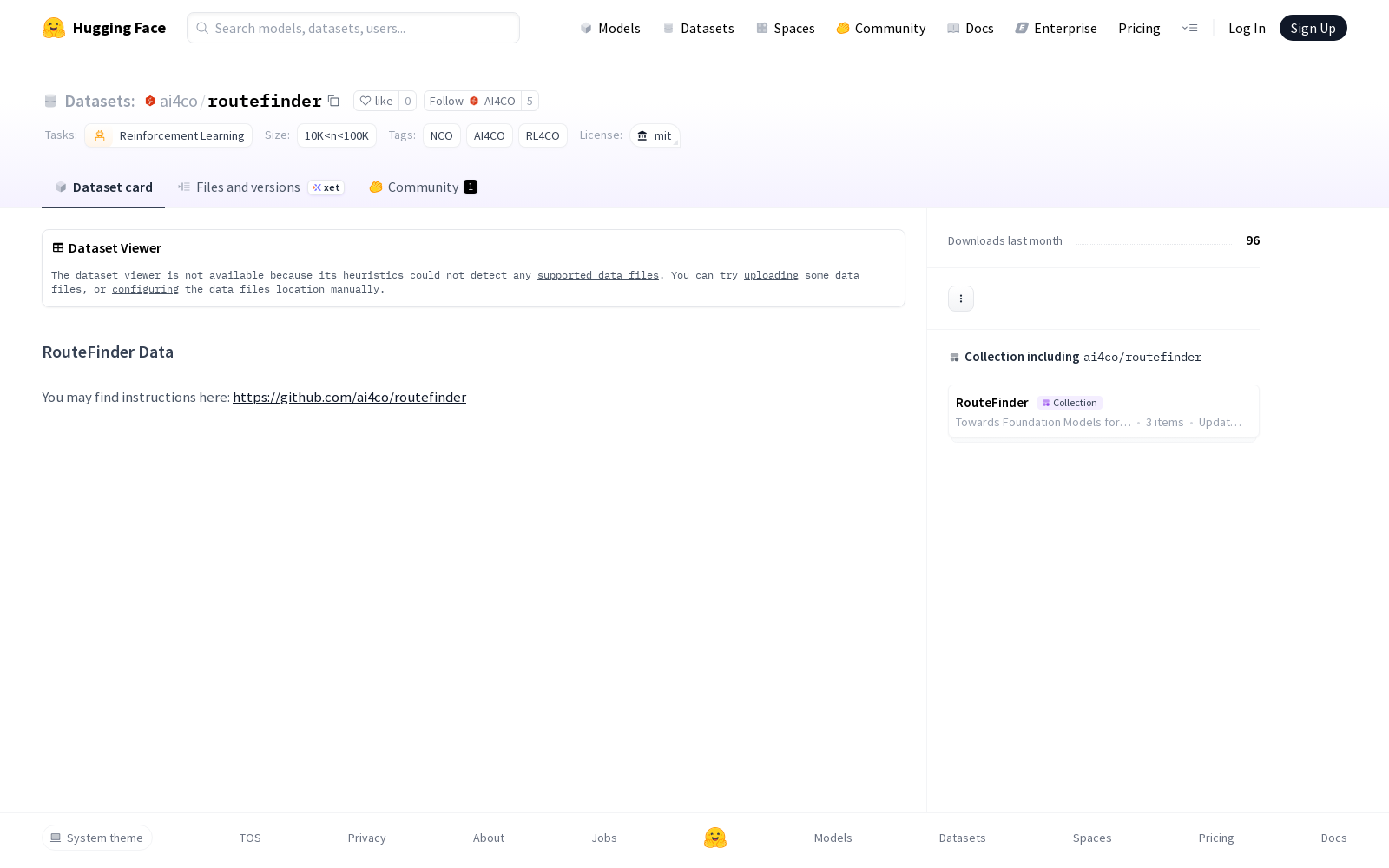Copy dataset name with copy icon
Screen dimensions: 1389x868
coord(333,101)
